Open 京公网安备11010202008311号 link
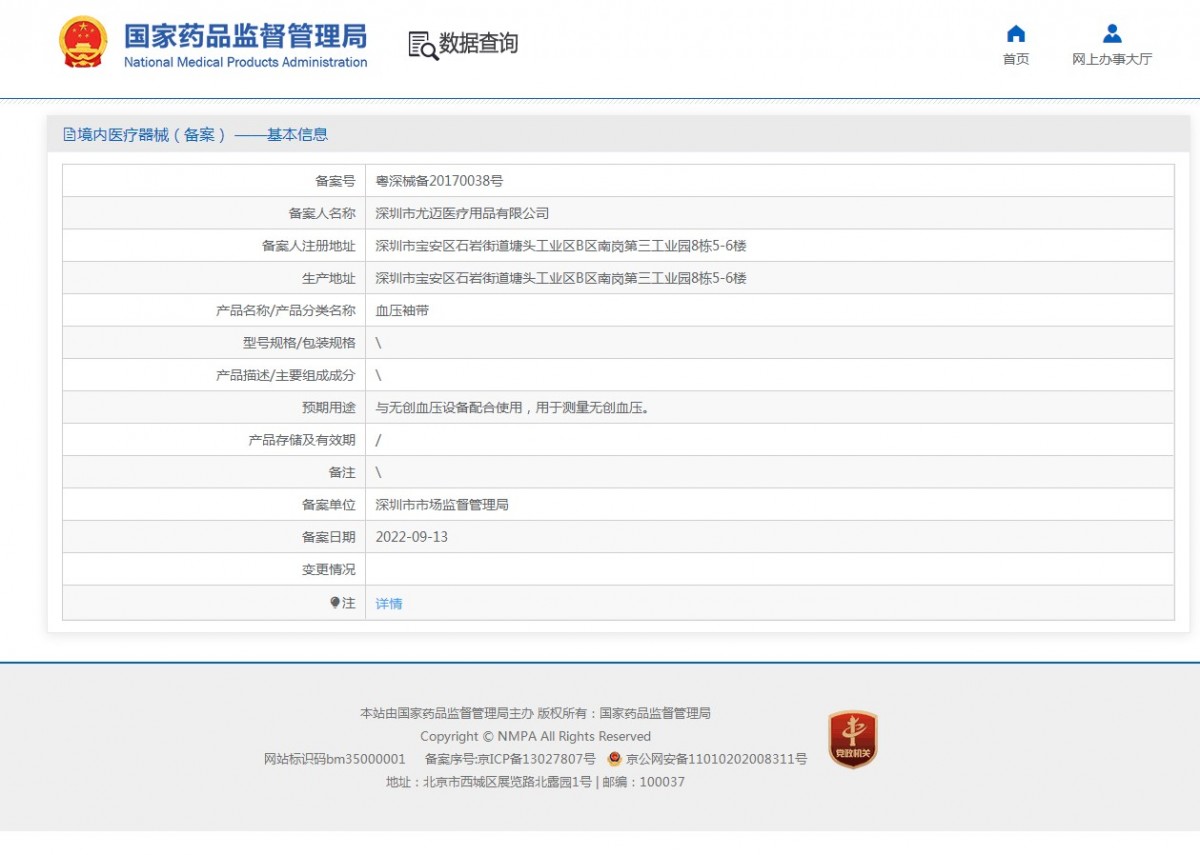 716,759
